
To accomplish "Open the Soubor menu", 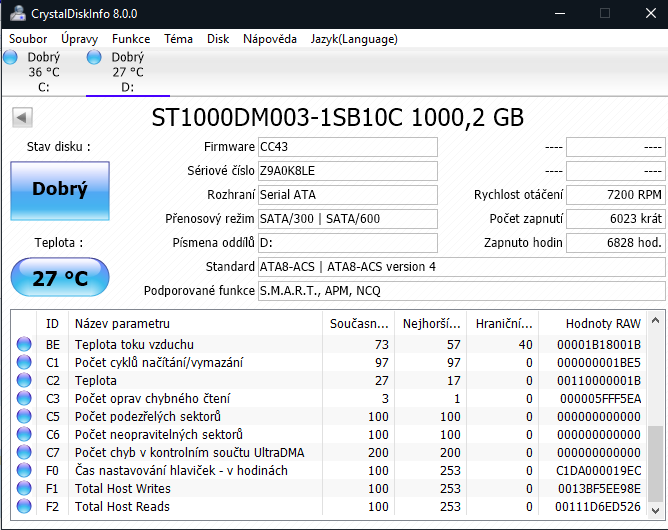I will pos(28,39).
